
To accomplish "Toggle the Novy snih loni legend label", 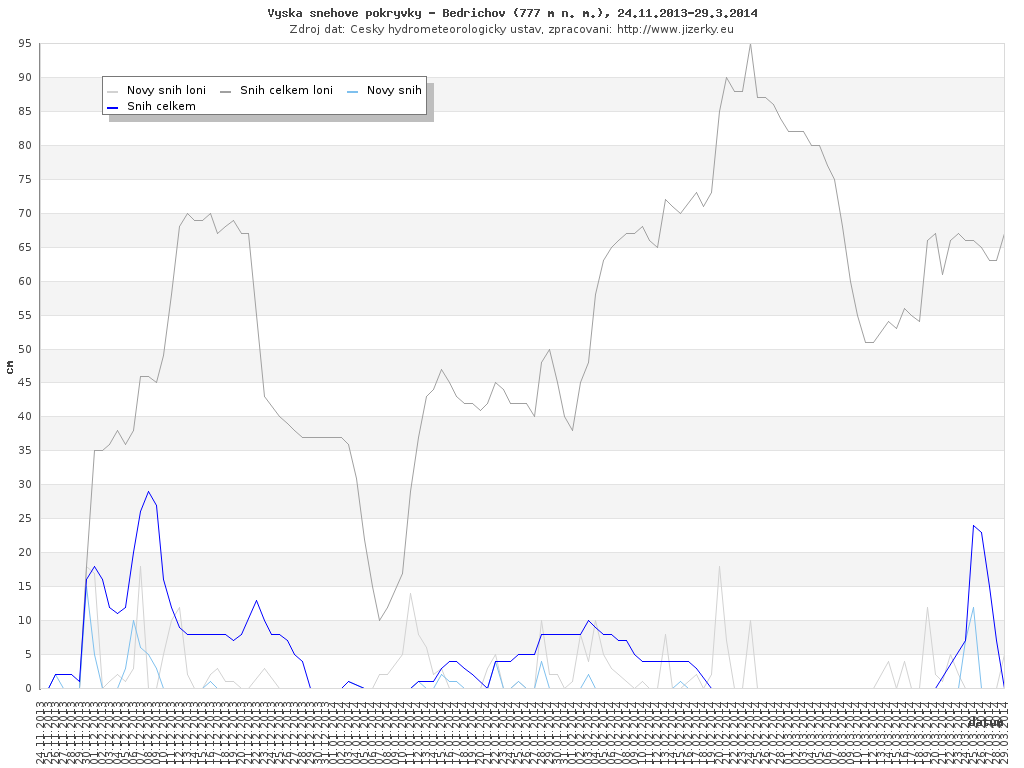I will point(166,91).
